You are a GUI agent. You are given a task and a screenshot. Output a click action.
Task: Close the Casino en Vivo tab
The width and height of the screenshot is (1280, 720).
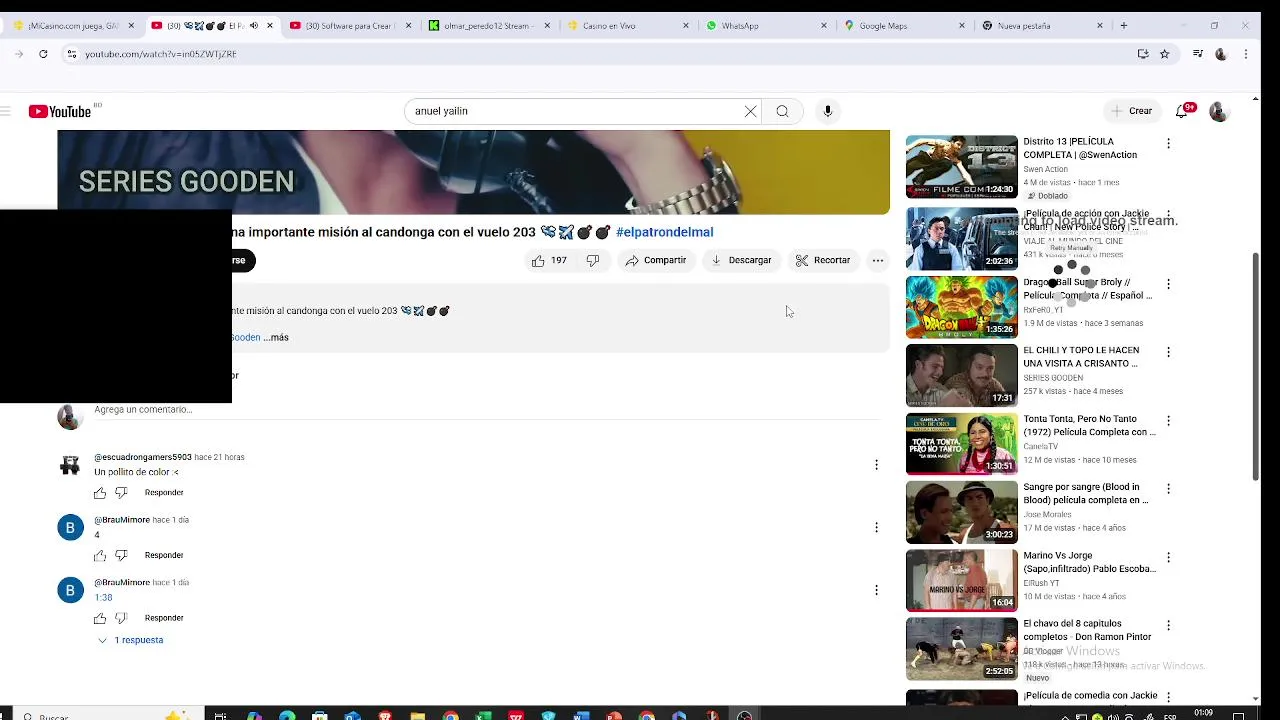pos(686,25)
